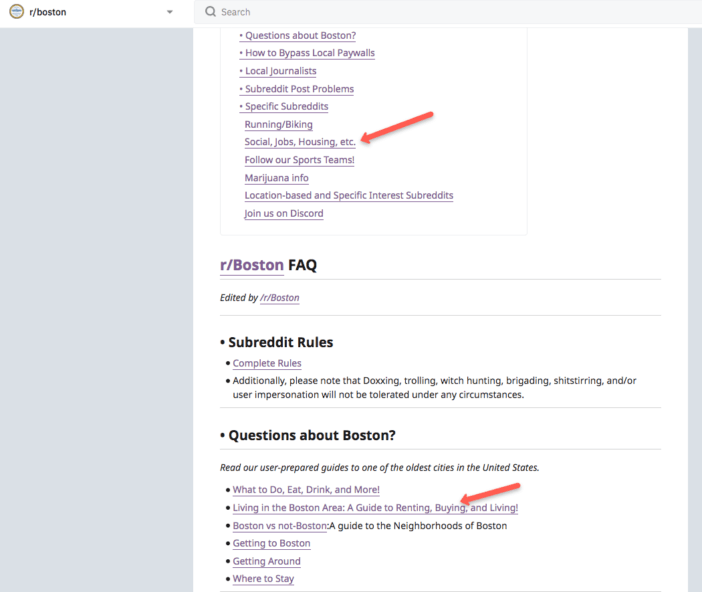Screen dimensions: 702x592
Task: Open the 'Marijuana info' link
Action: coord(276,178)
